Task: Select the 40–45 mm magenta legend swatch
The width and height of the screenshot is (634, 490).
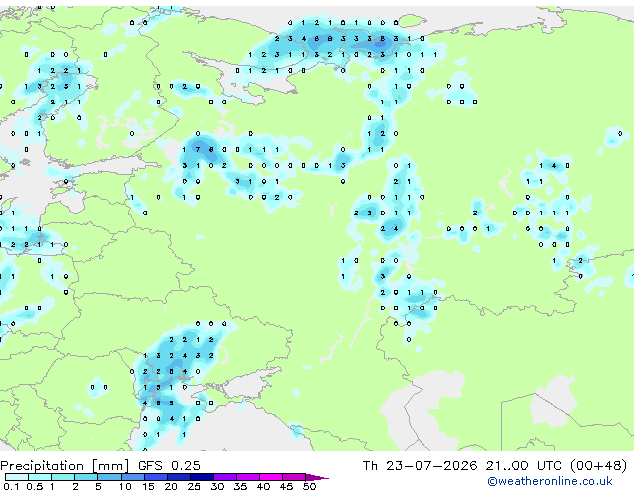Action: [x=271, y=477]
